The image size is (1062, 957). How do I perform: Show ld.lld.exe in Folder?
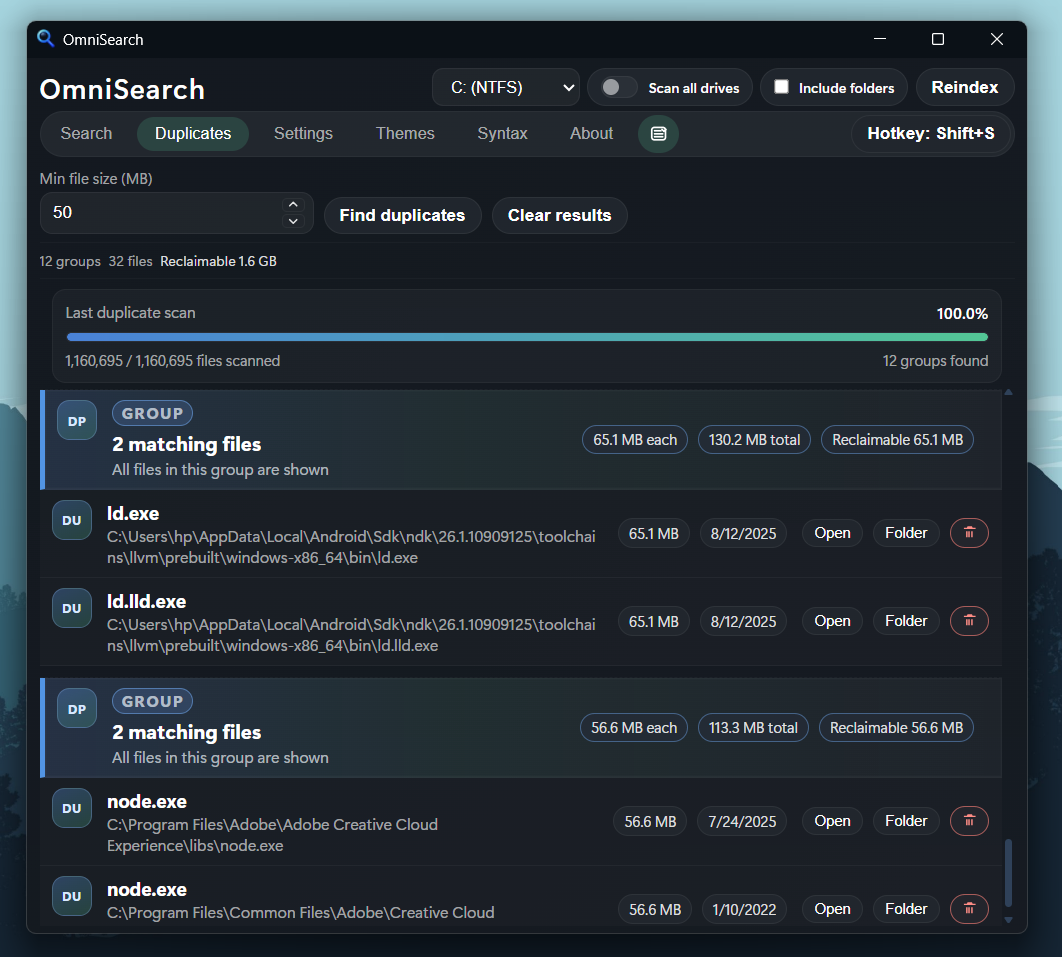(906, 621)
